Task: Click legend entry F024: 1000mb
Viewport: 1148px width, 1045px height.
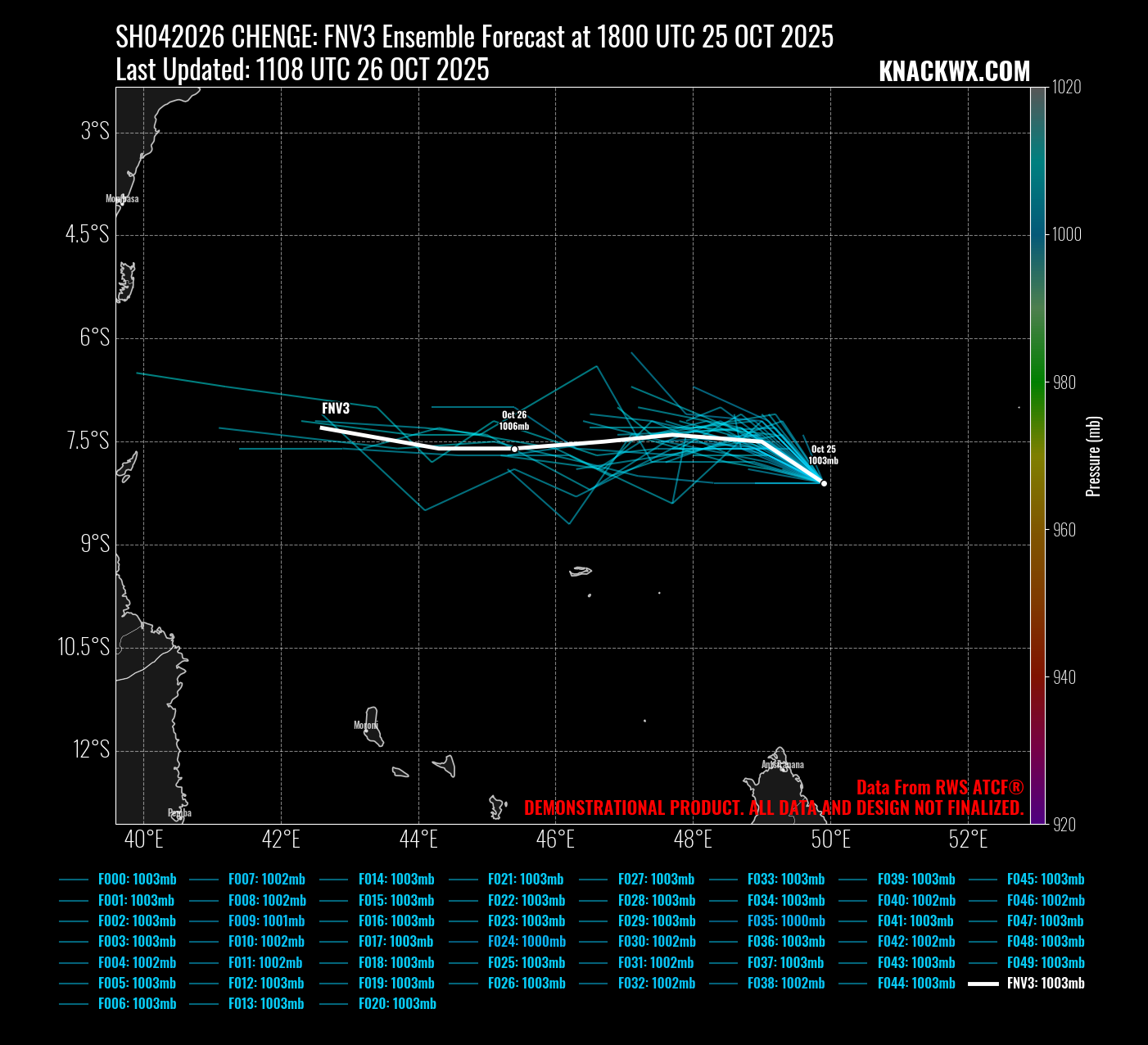Action: click(527, 942)
